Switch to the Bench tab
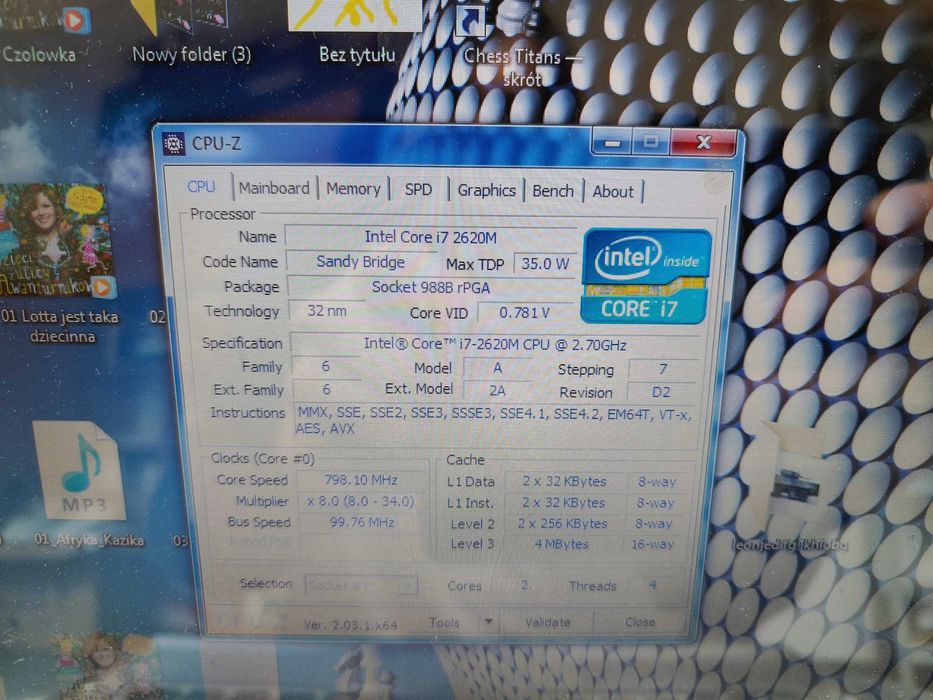 point(553,191)
